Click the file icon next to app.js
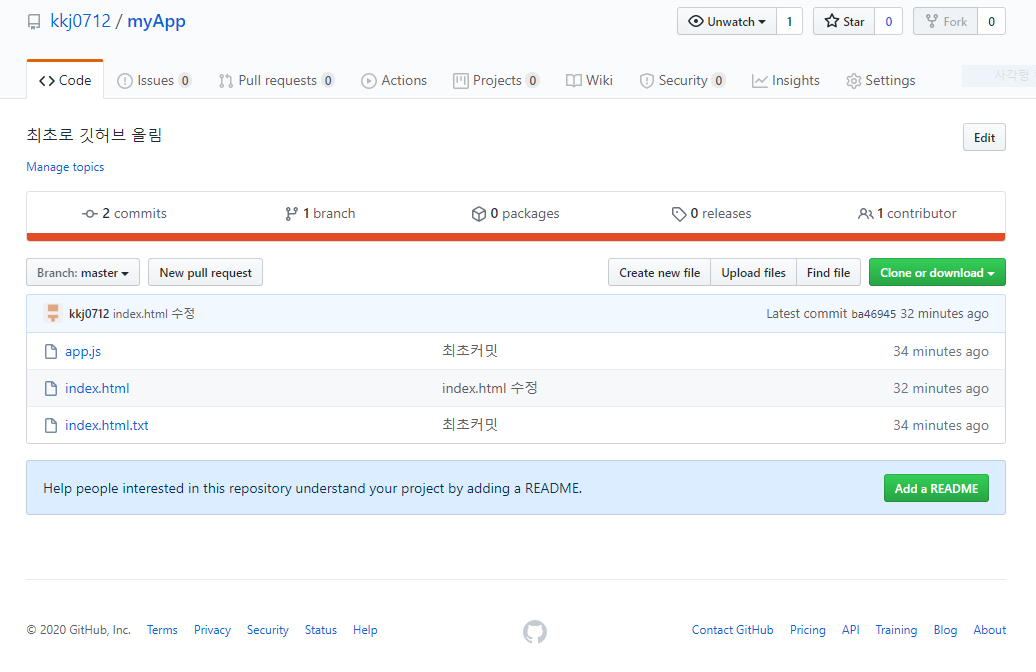 [51, 352]
